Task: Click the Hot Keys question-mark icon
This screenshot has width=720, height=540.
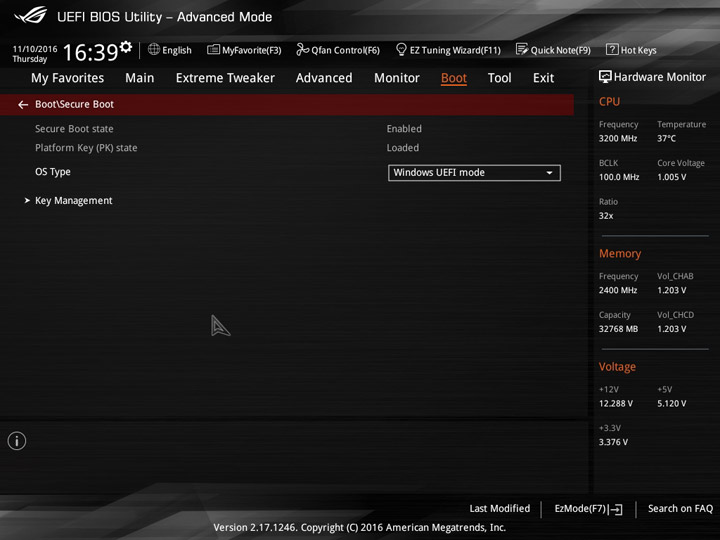Action: coord(612,49)
